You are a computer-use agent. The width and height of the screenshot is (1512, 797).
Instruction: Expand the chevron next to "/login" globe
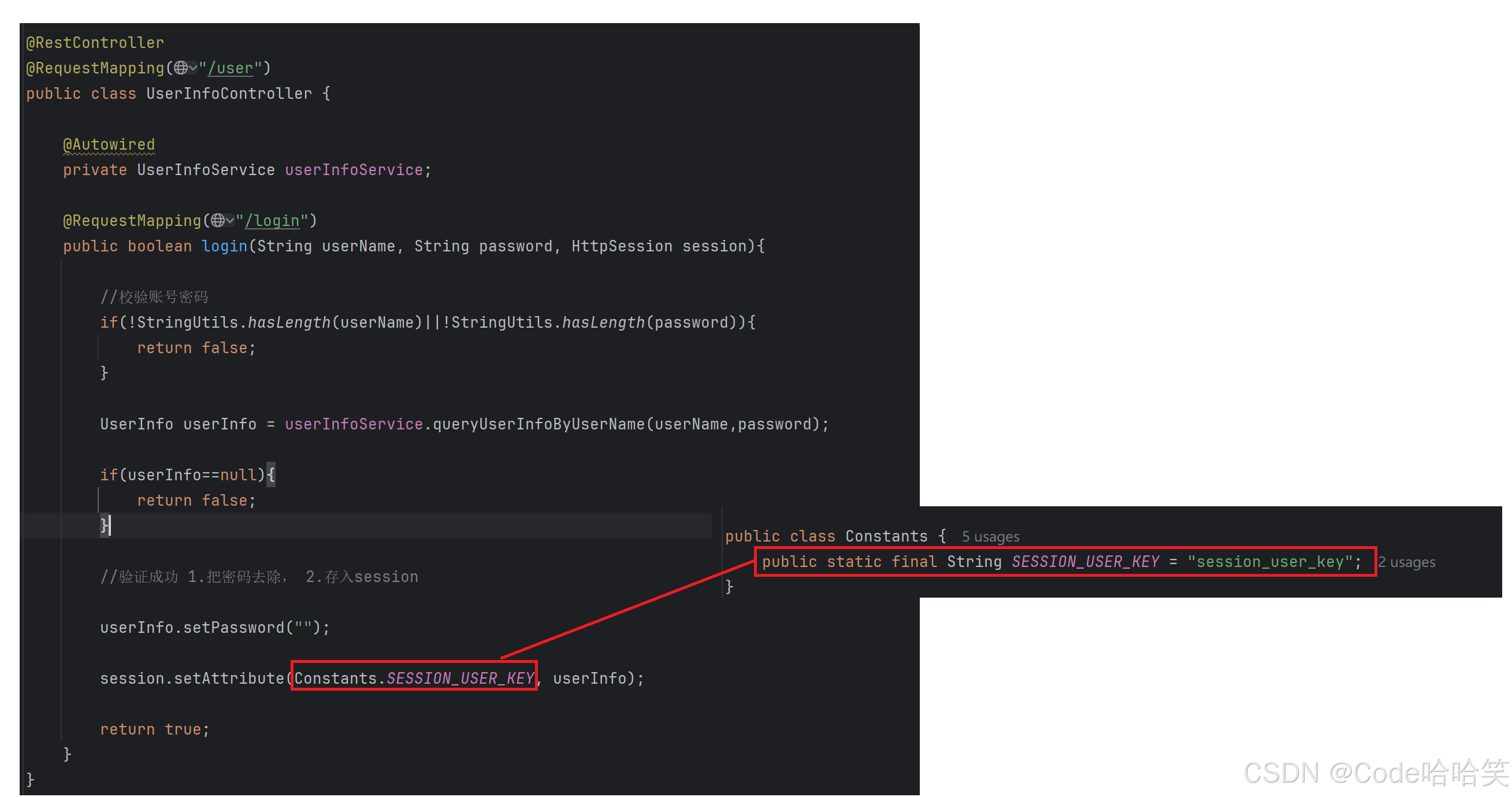(x=230, y=220)
